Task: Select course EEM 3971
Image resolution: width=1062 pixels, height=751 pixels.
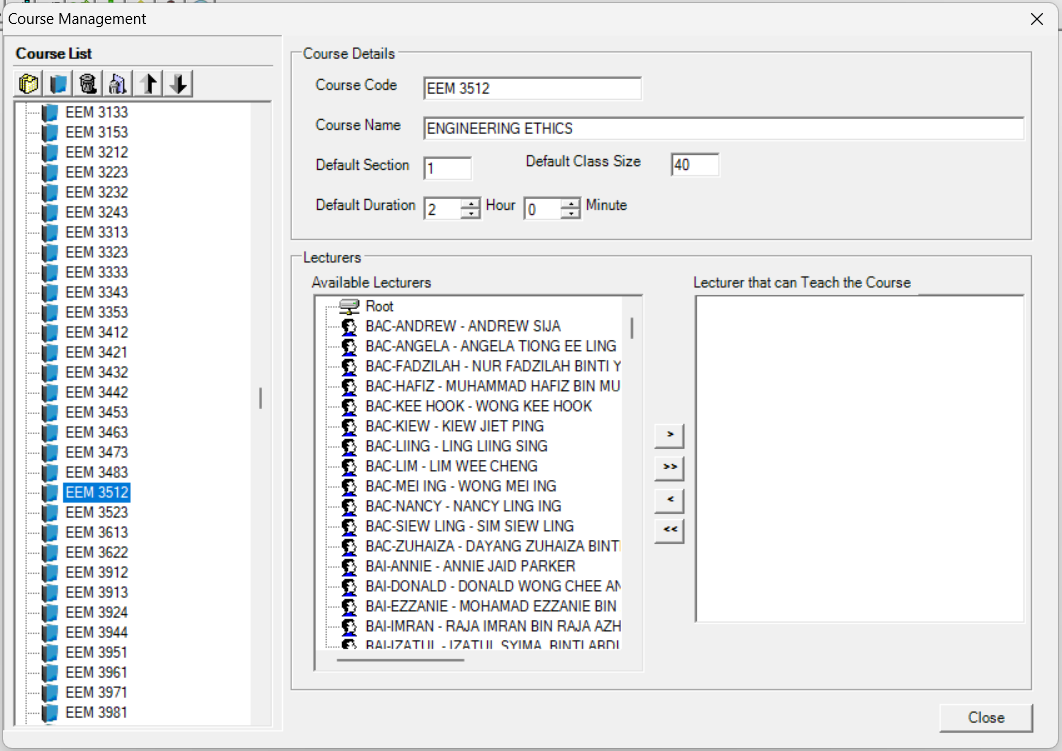Action: coord(97,692)
